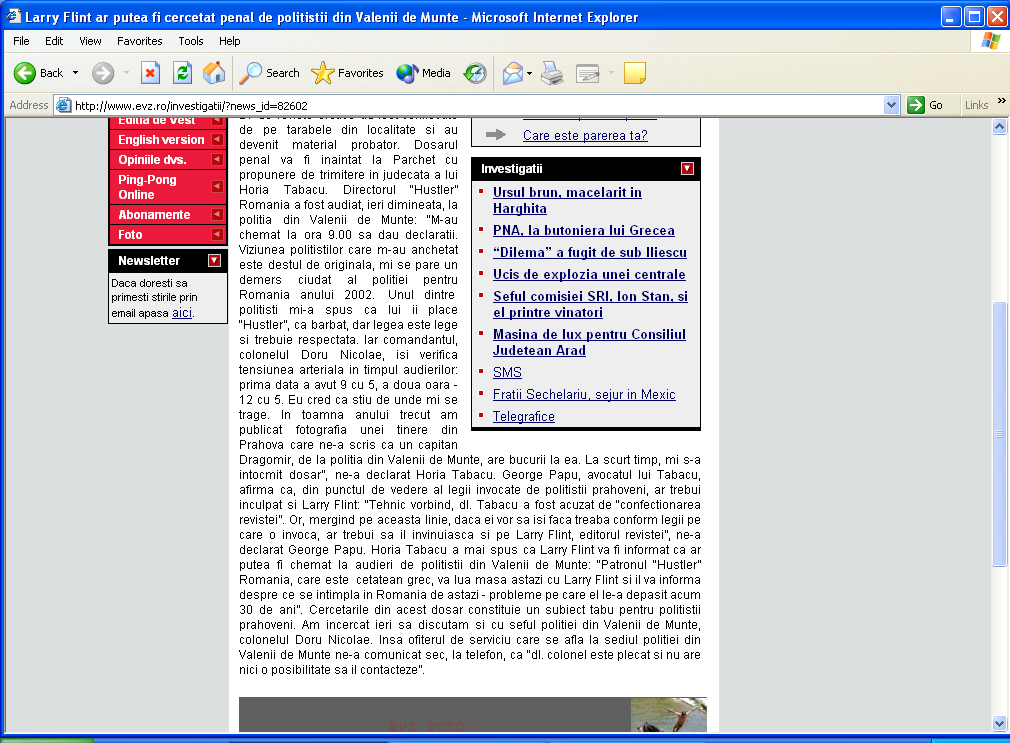Open the Ping-Pong Online sidebar item

click(x=147, y=187)
